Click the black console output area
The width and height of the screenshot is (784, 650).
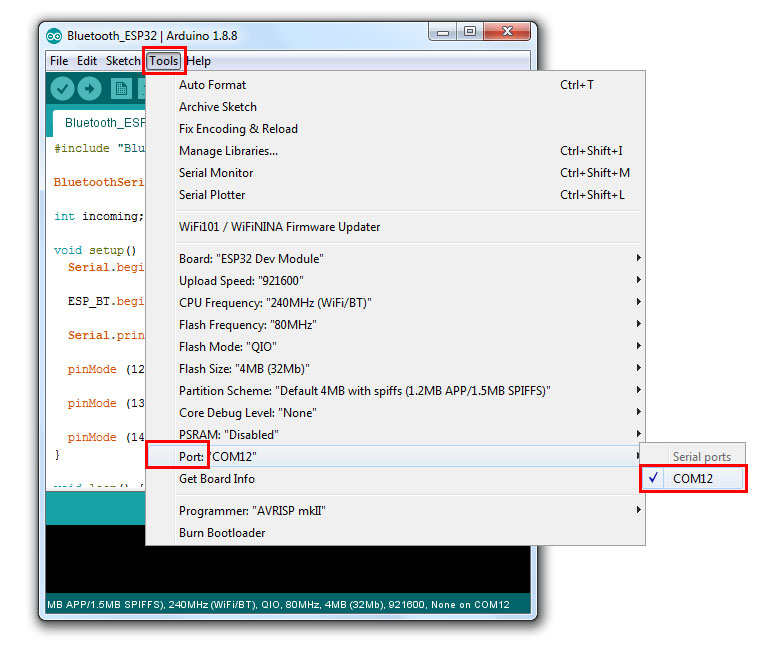(x=288, y=569)
